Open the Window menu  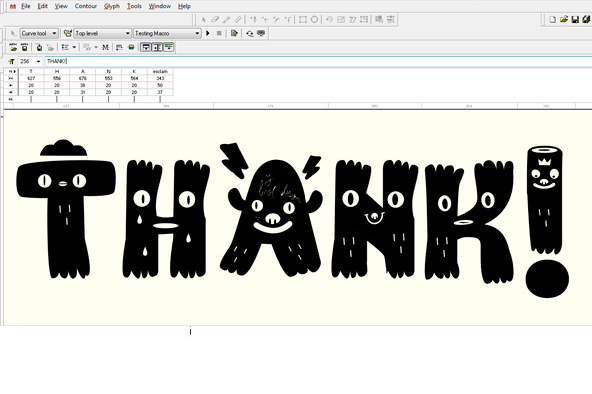tap(159, 6)
